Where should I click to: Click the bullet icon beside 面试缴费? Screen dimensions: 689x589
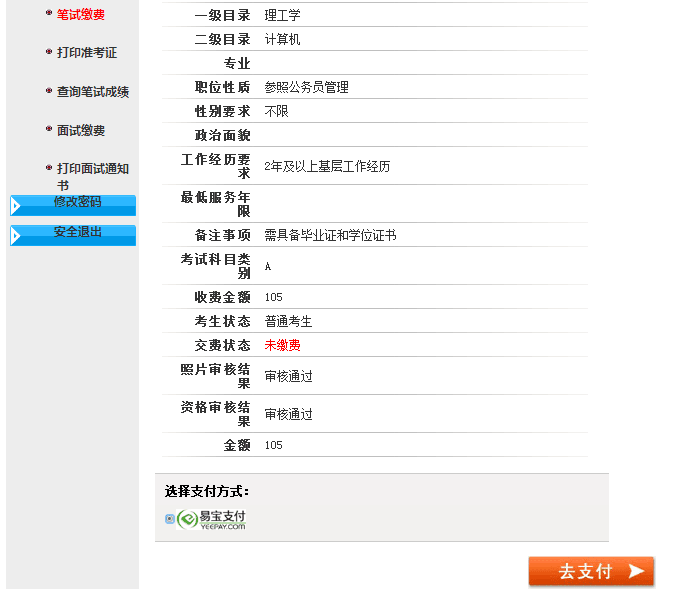click(x=48, y=129)
